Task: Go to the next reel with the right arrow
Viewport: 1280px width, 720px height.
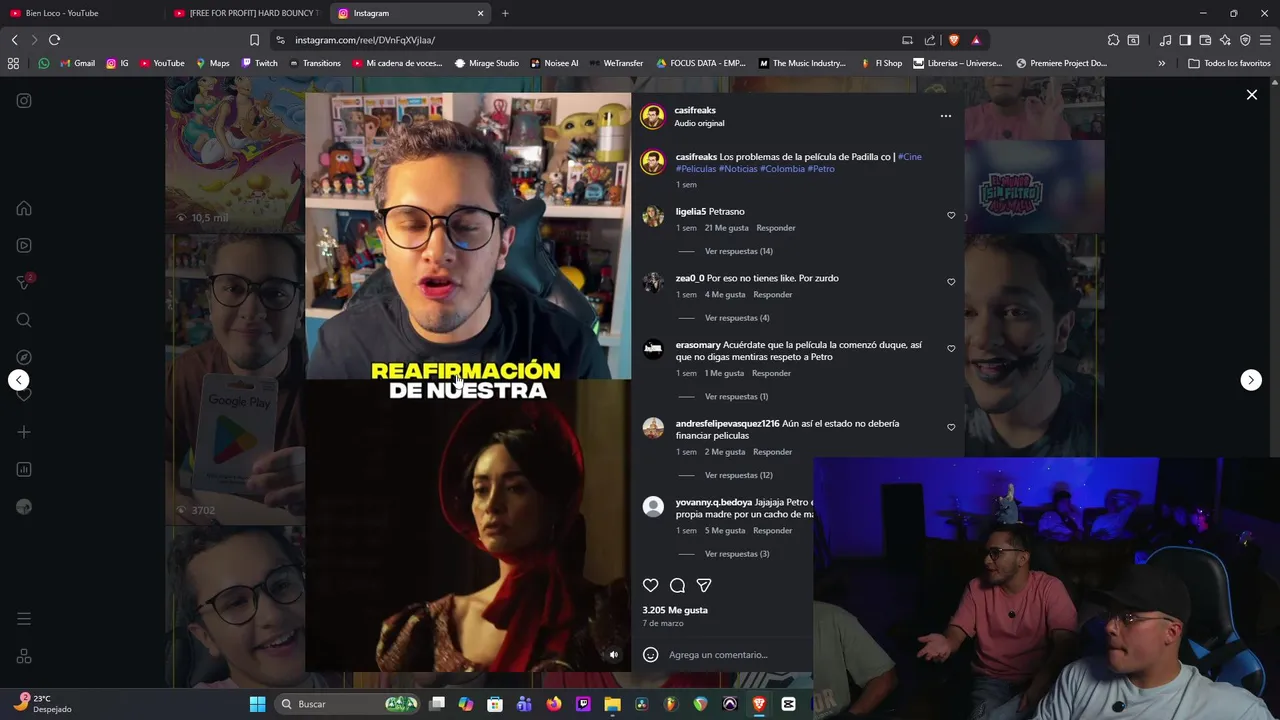Action: click(1251, 380)
